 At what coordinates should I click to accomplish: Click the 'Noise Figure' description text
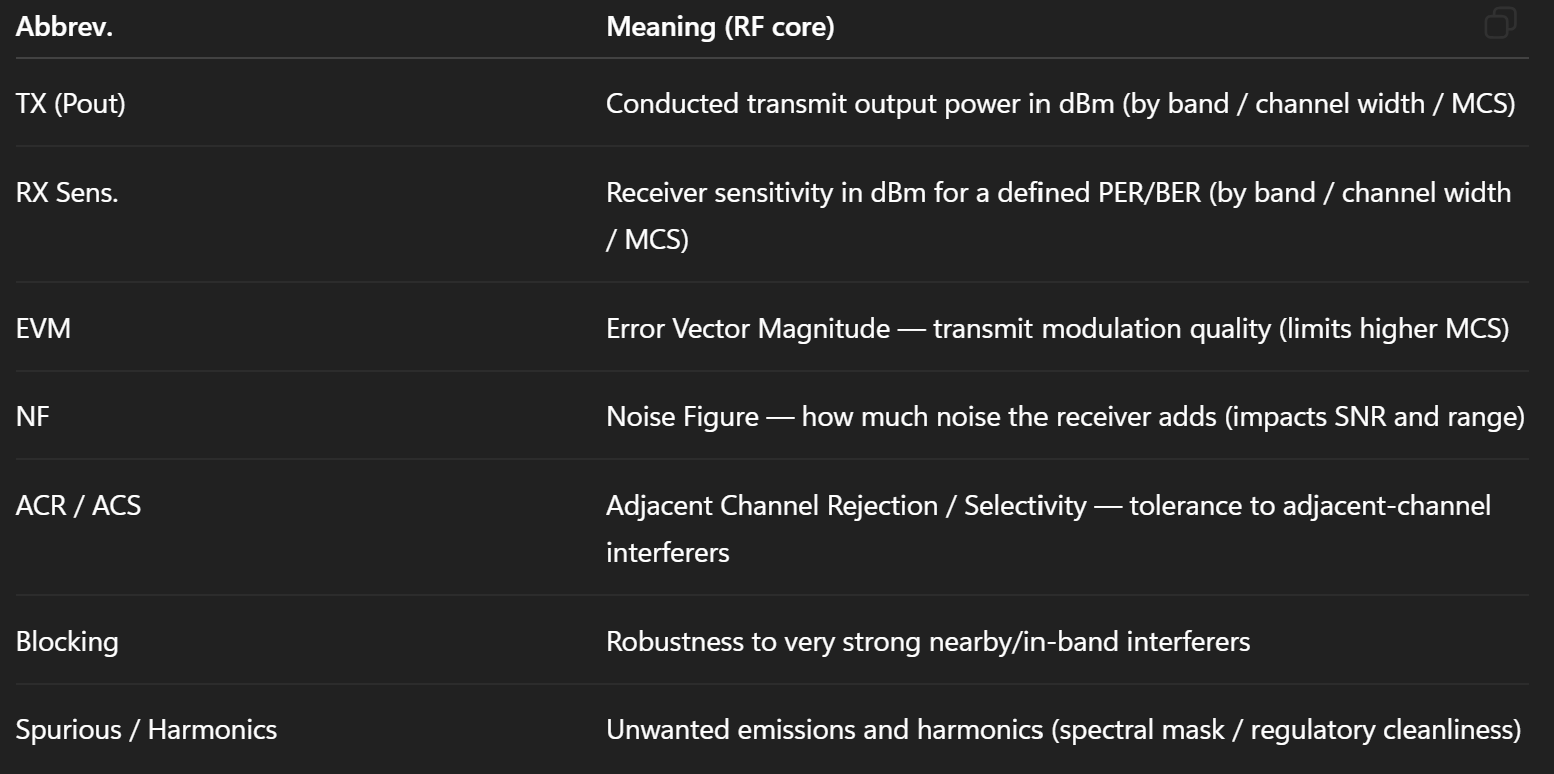[x=682, y=415]
